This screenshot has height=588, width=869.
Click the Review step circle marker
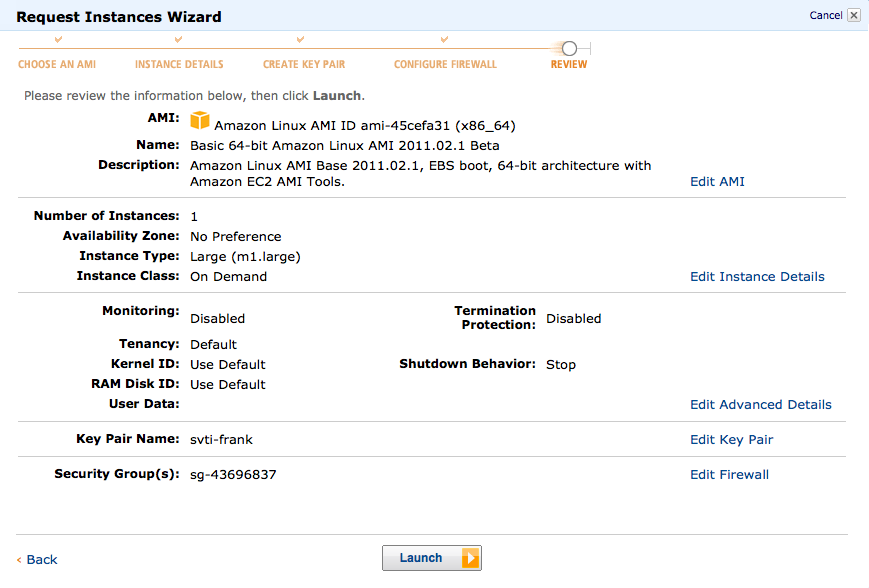(569, 48)
